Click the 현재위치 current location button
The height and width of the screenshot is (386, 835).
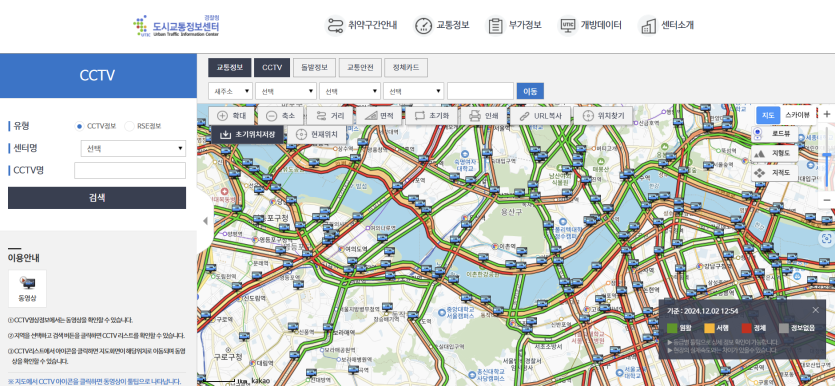pos(316,134)
